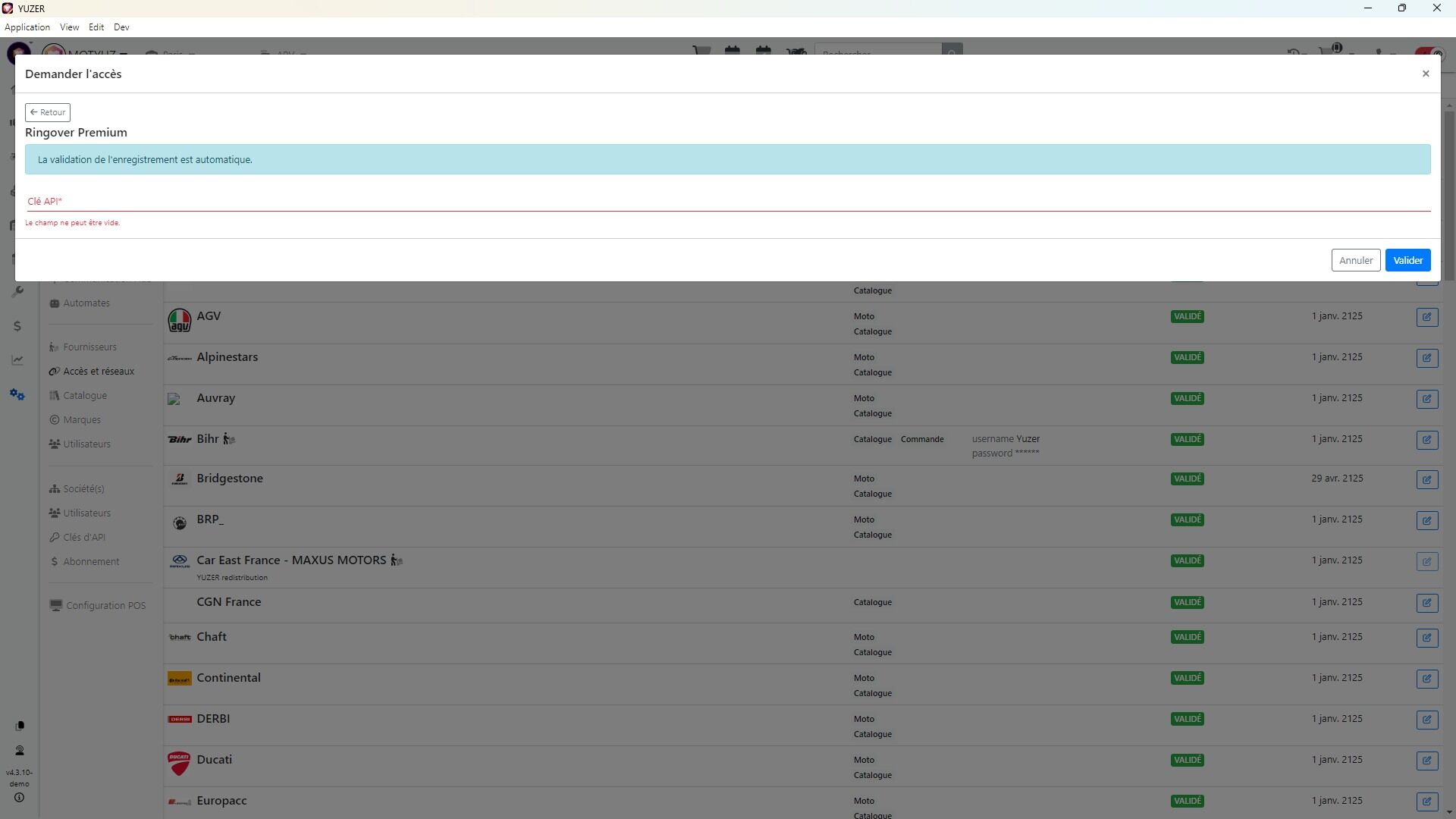The width and height of the screenshot is (1456, 819).
Task: Open the Application menu
Action: point(27,27)
